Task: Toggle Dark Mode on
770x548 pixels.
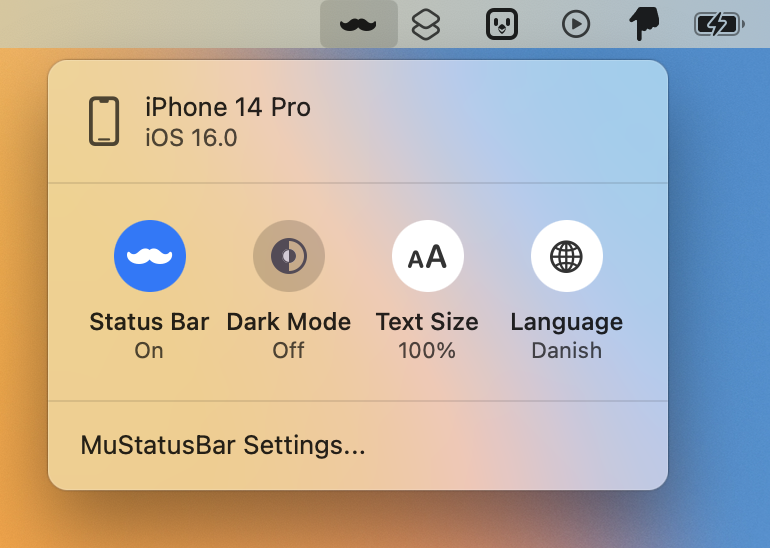Action: click(289, 256)
